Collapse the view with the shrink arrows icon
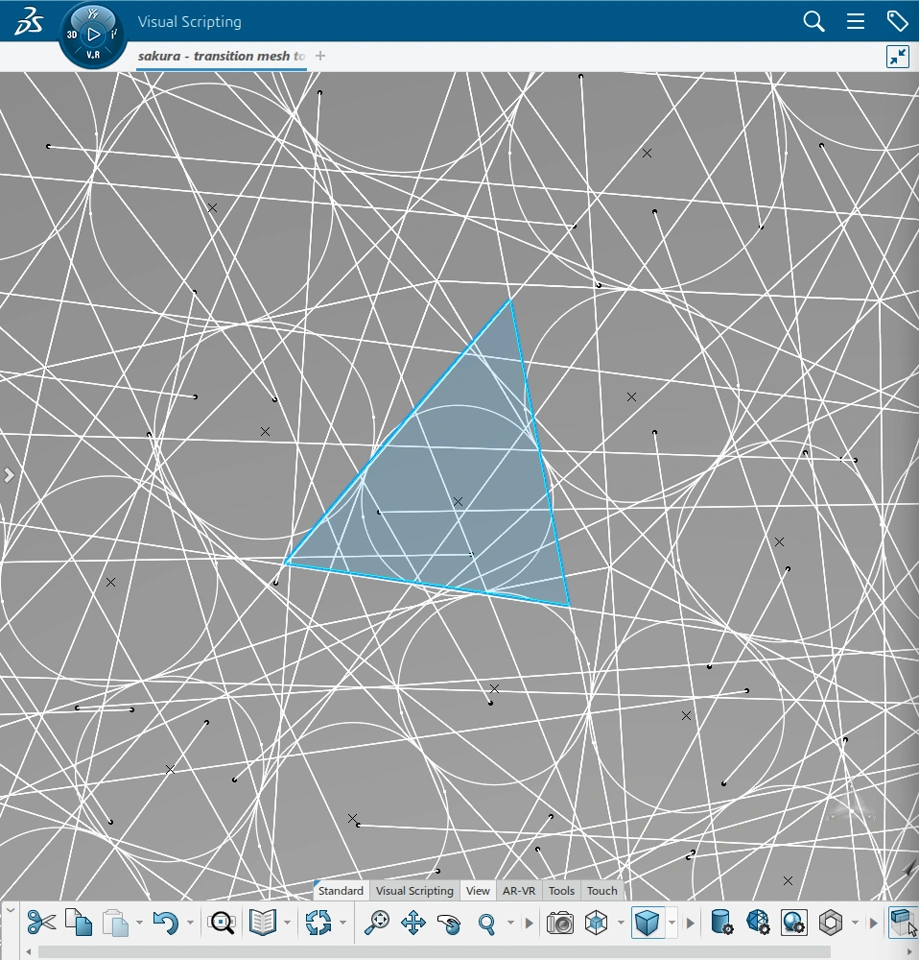 (898, 56)
